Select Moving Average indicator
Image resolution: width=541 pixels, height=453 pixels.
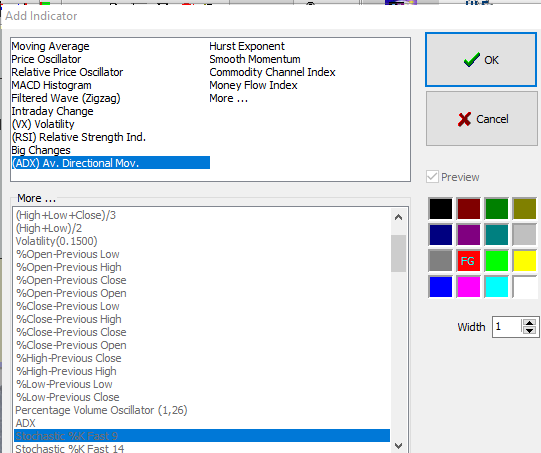click(x=50, y=46)
